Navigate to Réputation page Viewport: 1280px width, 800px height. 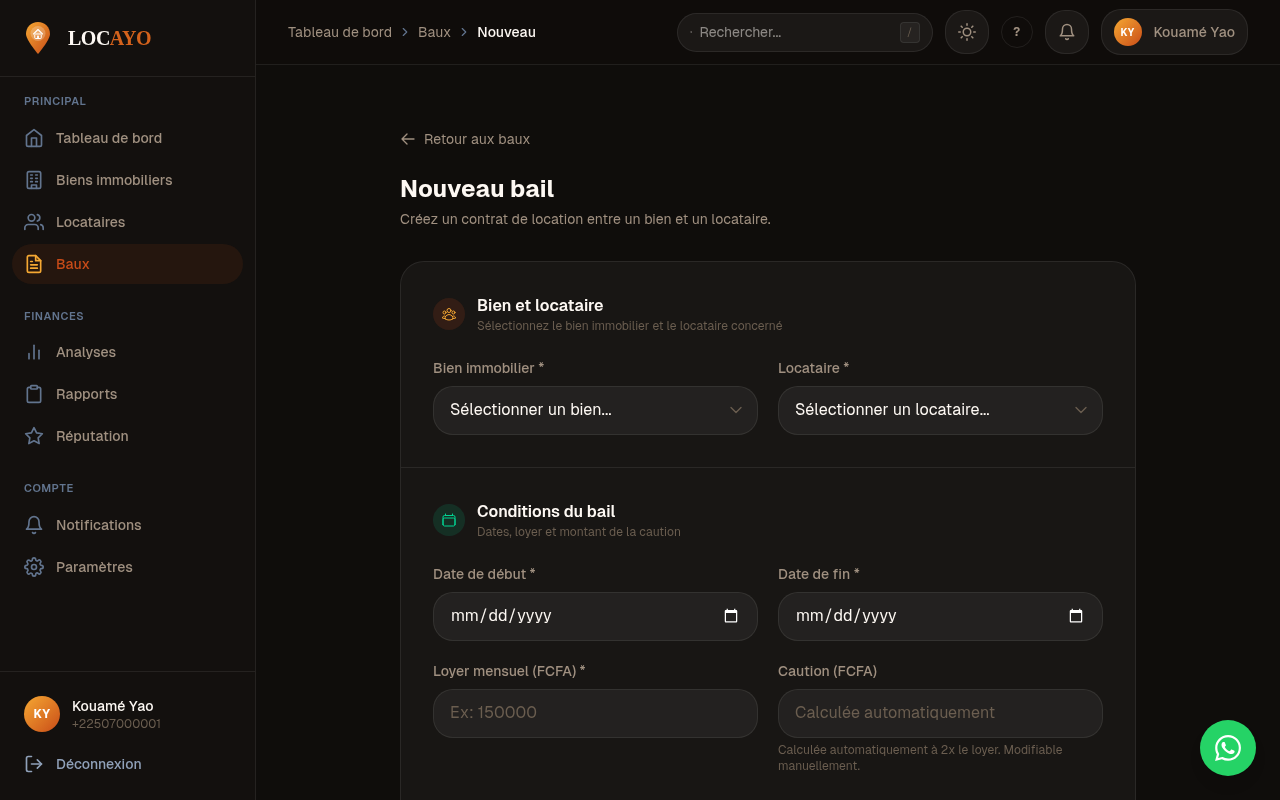92,436
